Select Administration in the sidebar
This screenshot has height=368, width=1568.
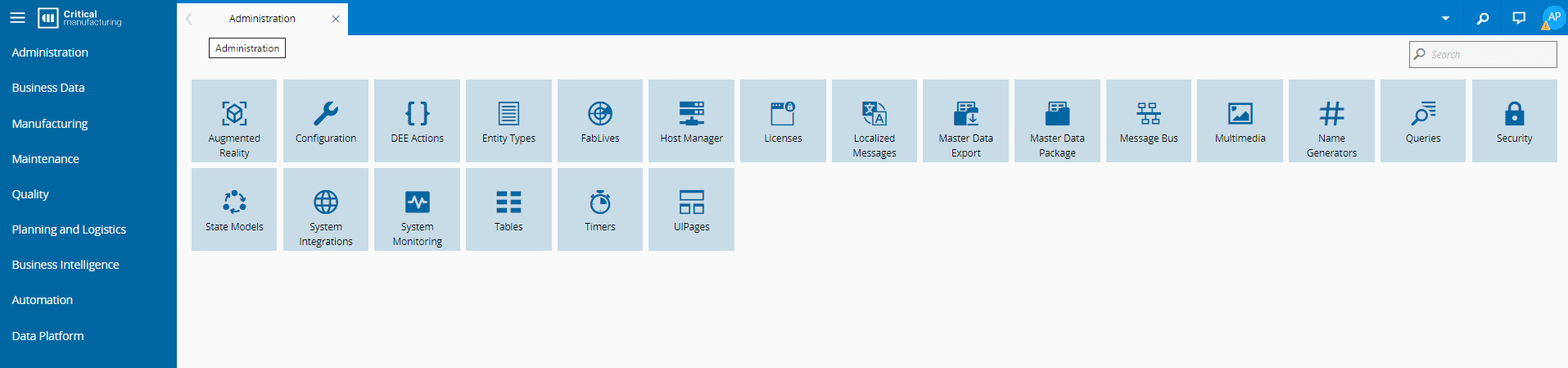(50, 52)
